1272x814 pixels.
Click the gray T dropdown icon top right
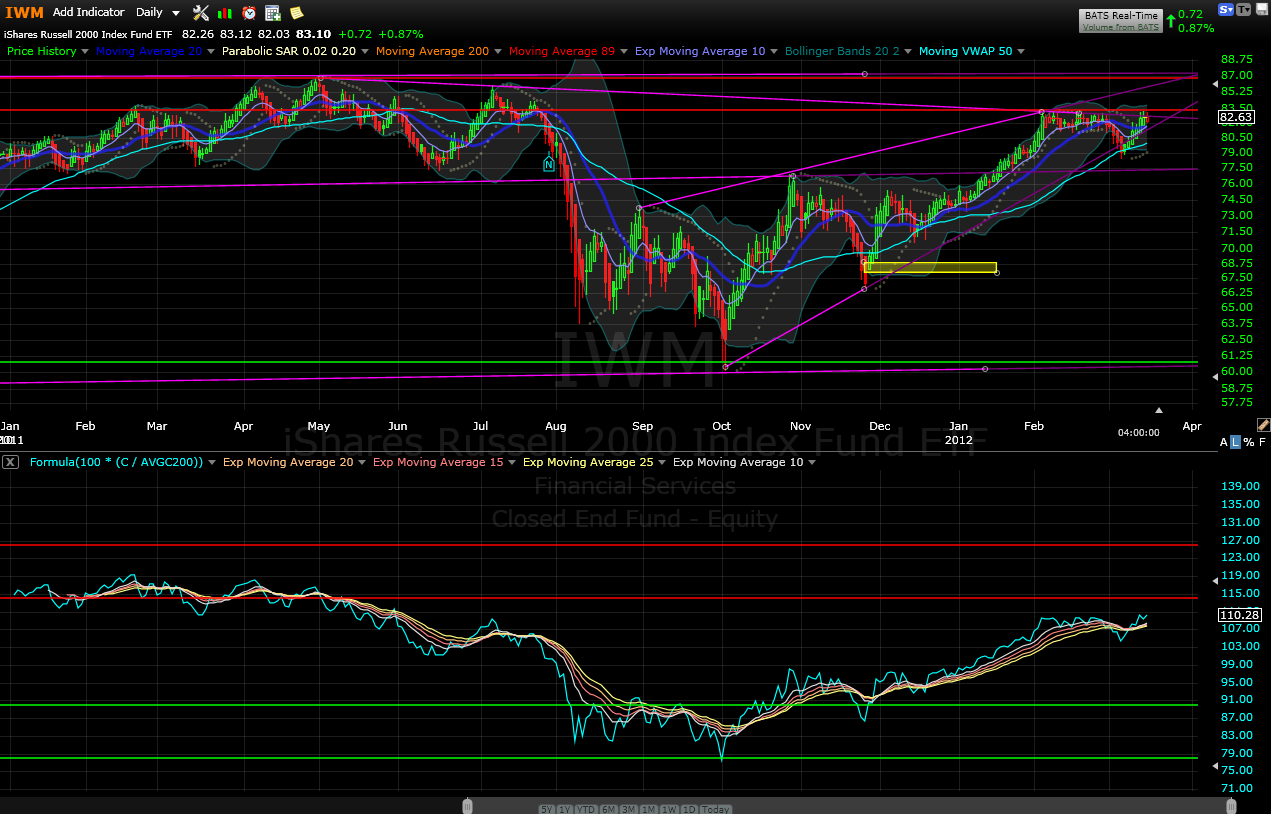click(1244, 9)
